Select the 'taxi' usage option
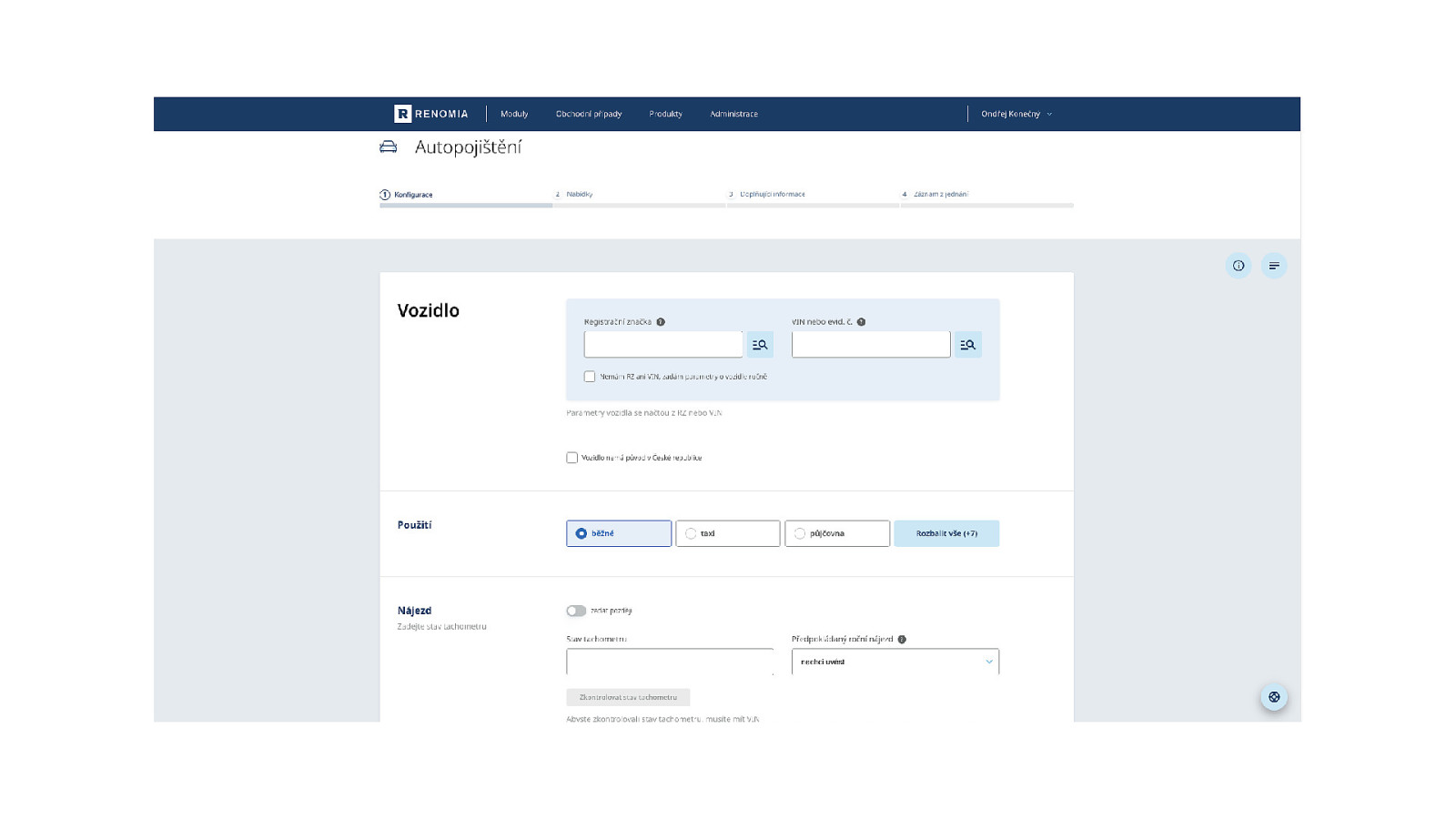Image resolution: width=1456 pixels, height=819 pixels. tap(727, 533)
